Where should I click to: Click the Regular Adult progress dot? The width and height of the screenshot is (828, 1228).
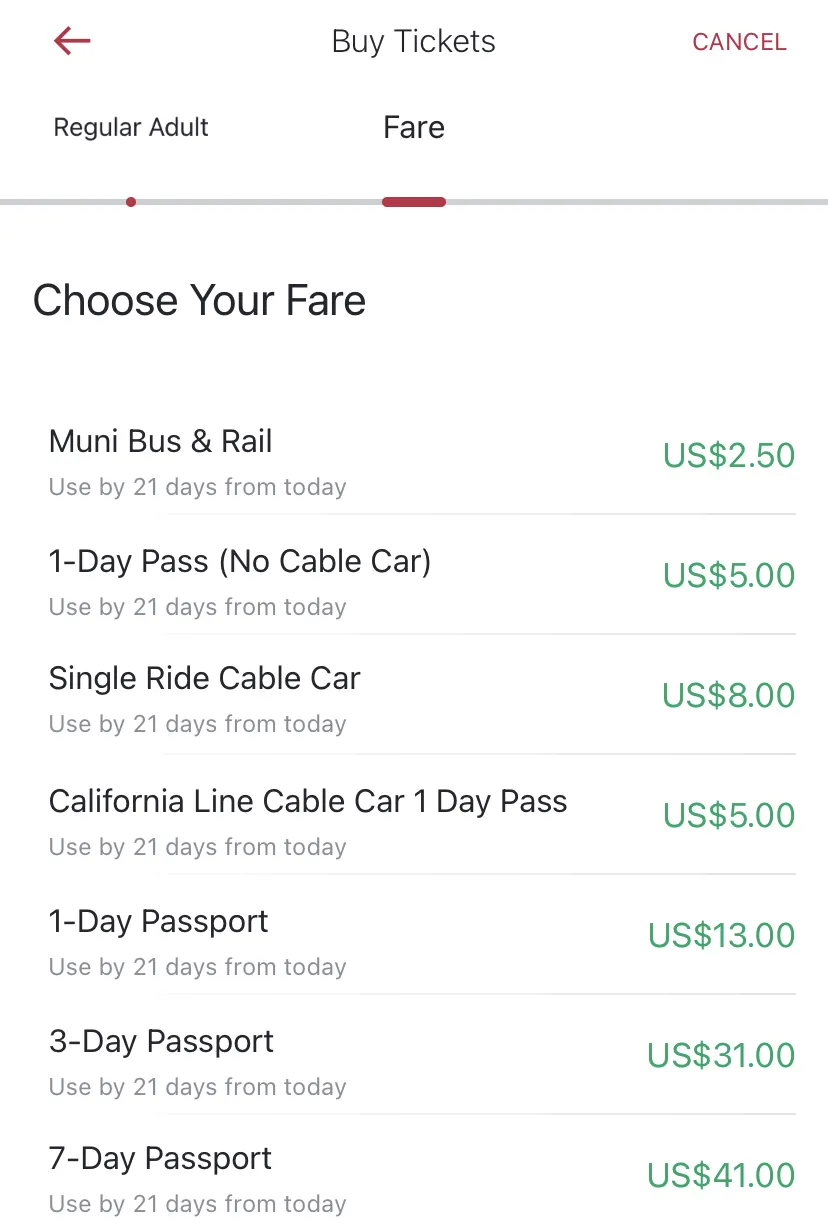tap(131, 202)
